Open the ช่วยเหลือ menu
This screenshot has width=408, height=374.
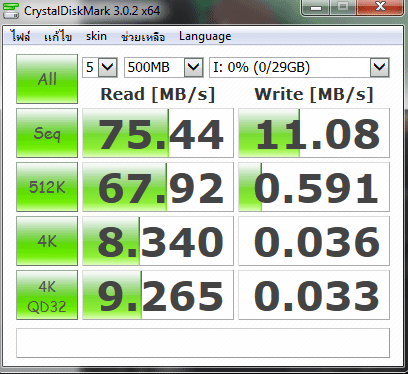pyautogui.click(x=143, y=36)
